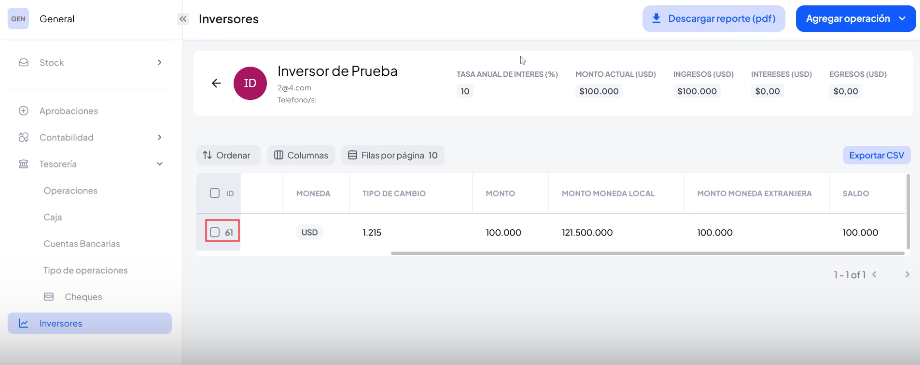920x365 pixels.
Task: Click the sort arrows icon beside Ordenar
Action: click(207, 156)
